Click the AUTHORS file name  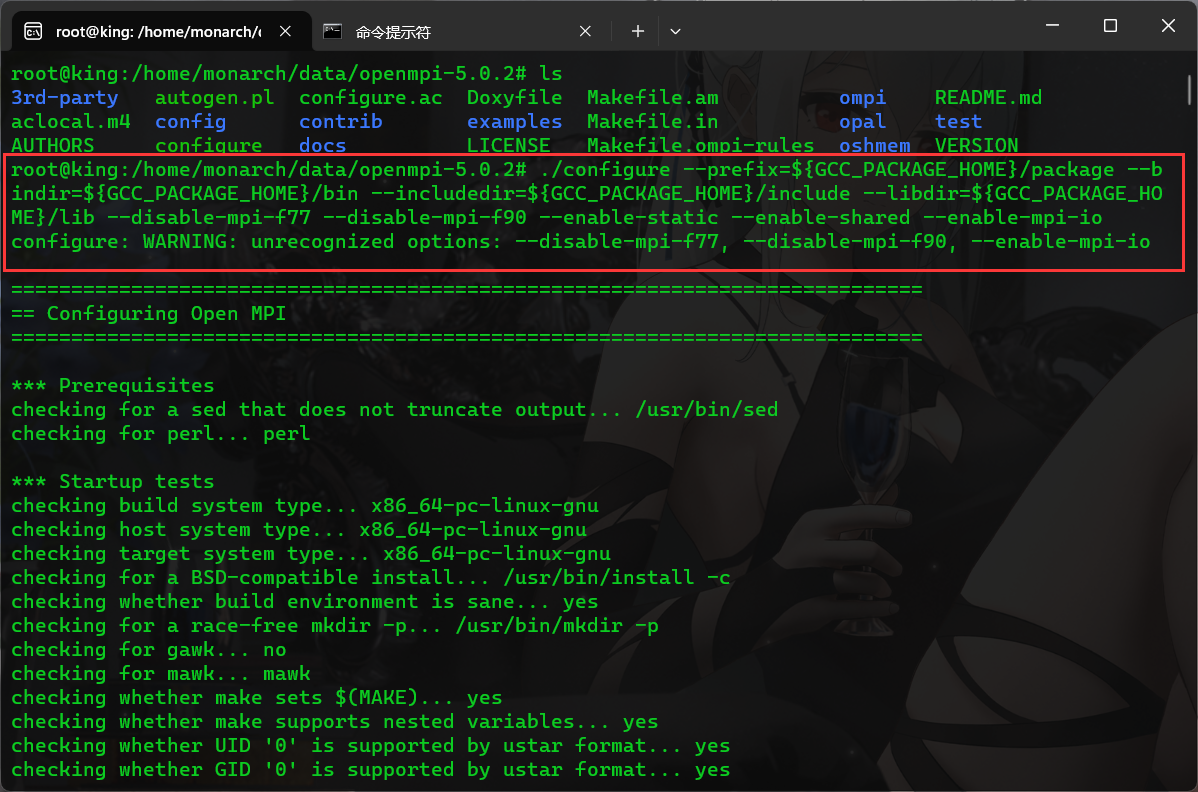pos(53,145)
